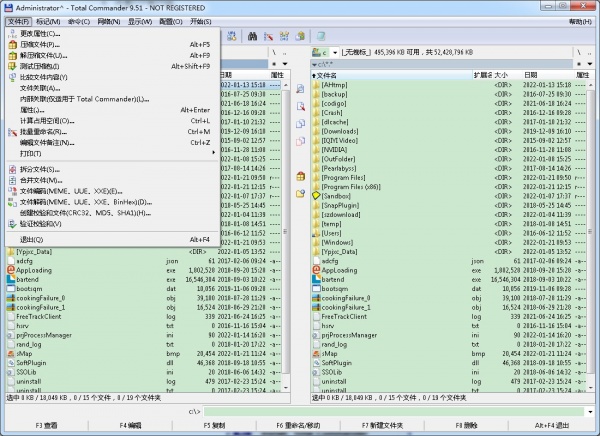Click the split file menu icon
Viewport: 600px width, 436px height.
click(x=11, y=169)
